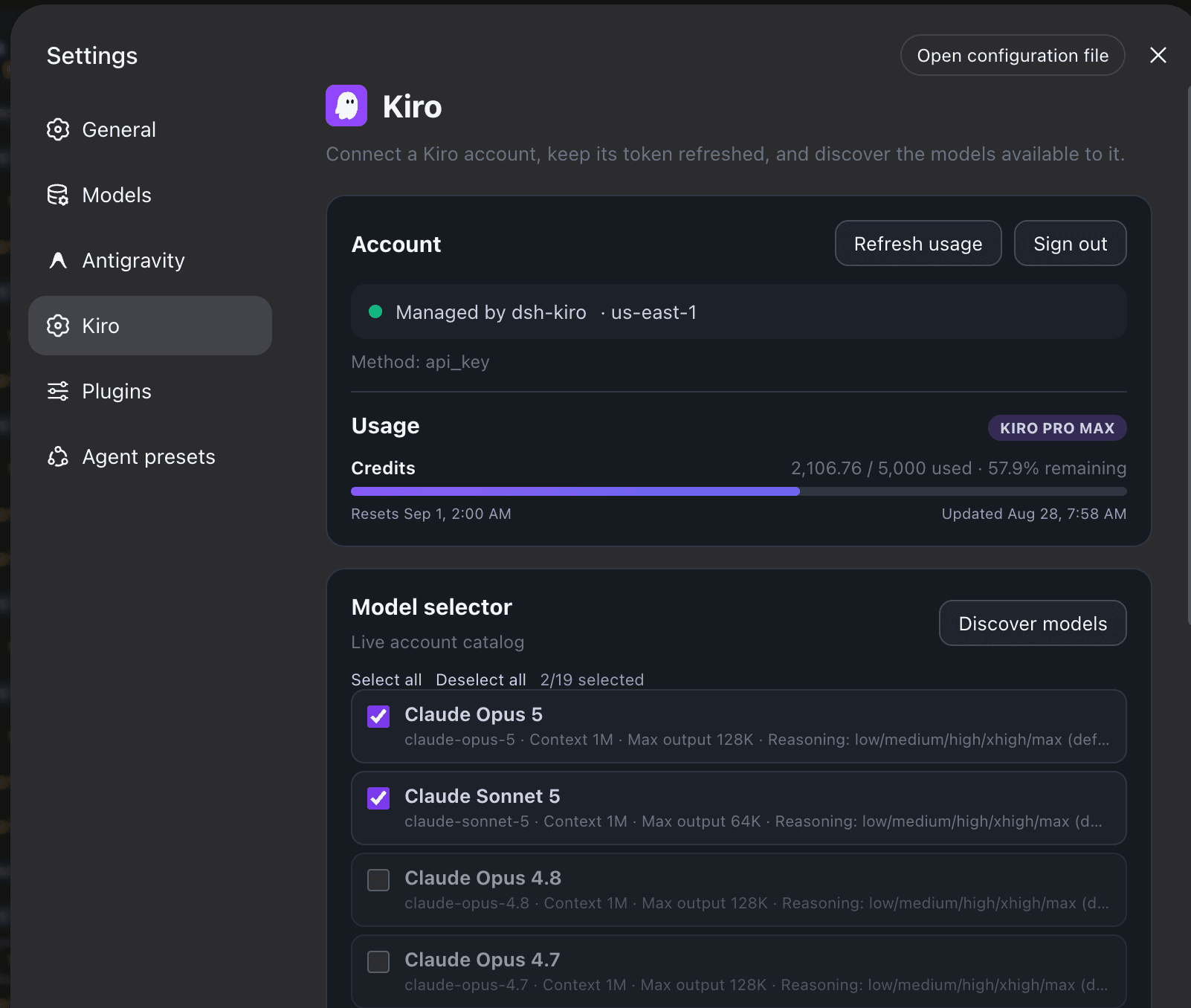The width and height of the screenshot is (1191, 1008).
Task: Click the Deselect all link
Action: point(481,679)
